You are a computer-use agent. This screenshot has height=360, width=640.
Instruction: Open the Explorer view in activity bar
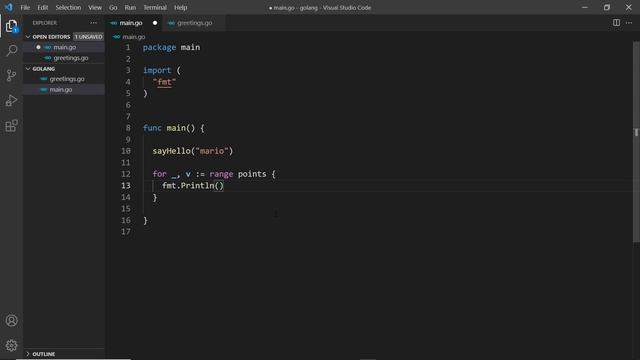tap(11, 26)
